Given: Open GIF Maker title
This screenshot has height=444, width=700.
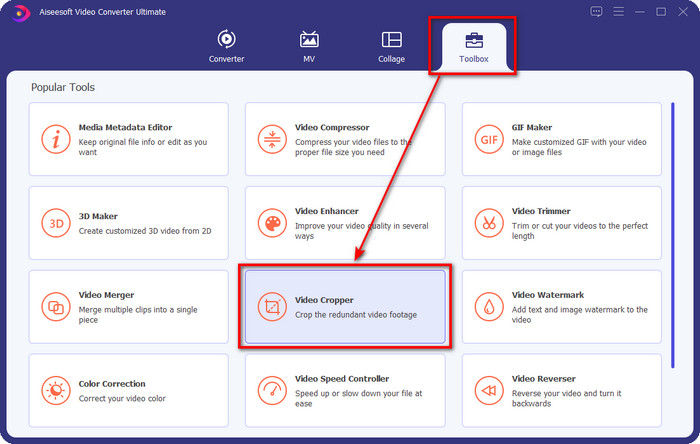Looking at the screenshot, I should (532, 127).
